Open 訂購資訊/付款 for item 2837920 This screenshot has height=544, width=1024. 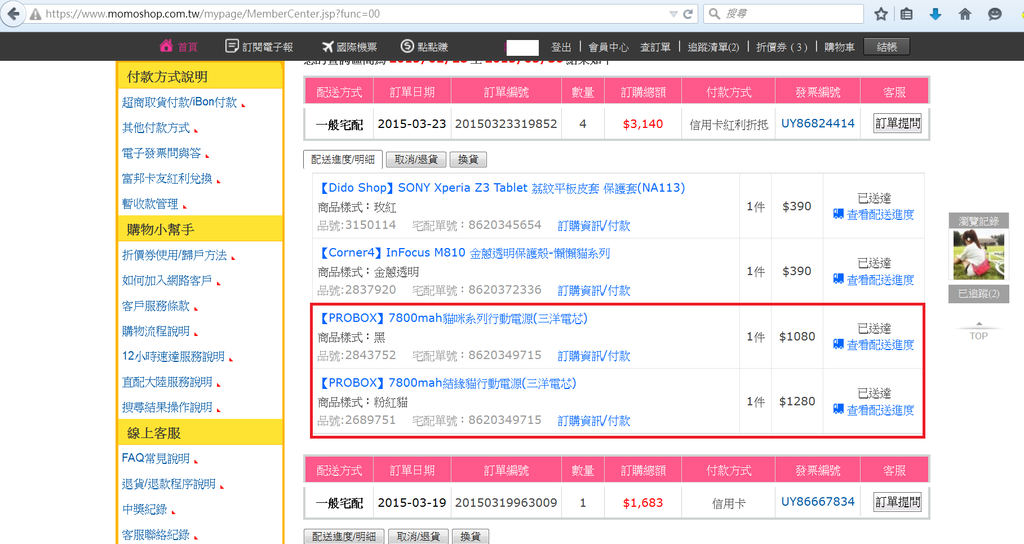click(594, 291)
